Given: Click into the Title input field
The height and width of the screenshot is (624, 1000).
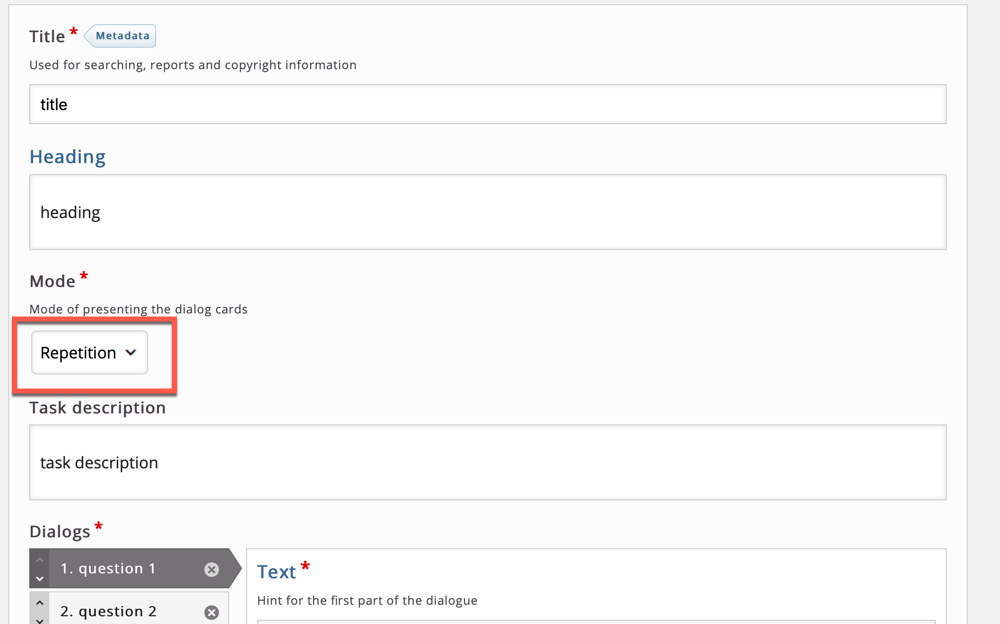Looking at the screenshot, I should click(x=488, y=104).
